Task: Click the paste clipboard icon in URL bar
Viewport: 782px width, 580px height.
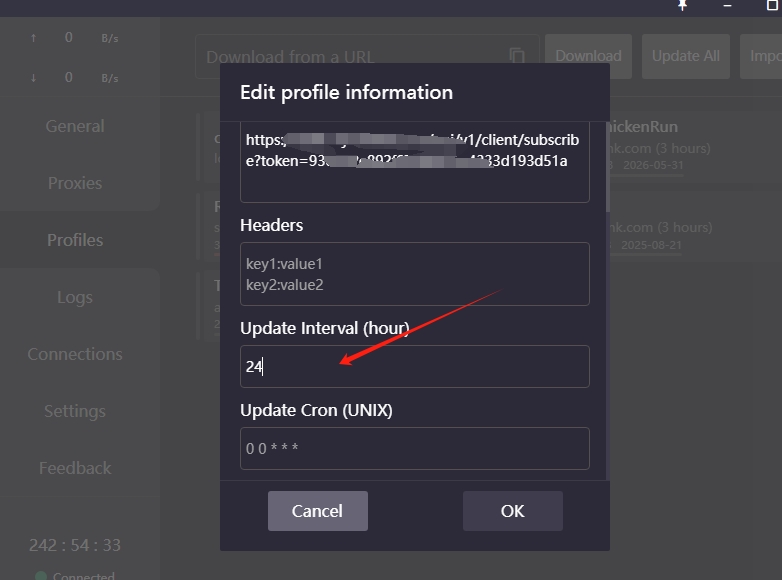Action: tap(516, 56)
